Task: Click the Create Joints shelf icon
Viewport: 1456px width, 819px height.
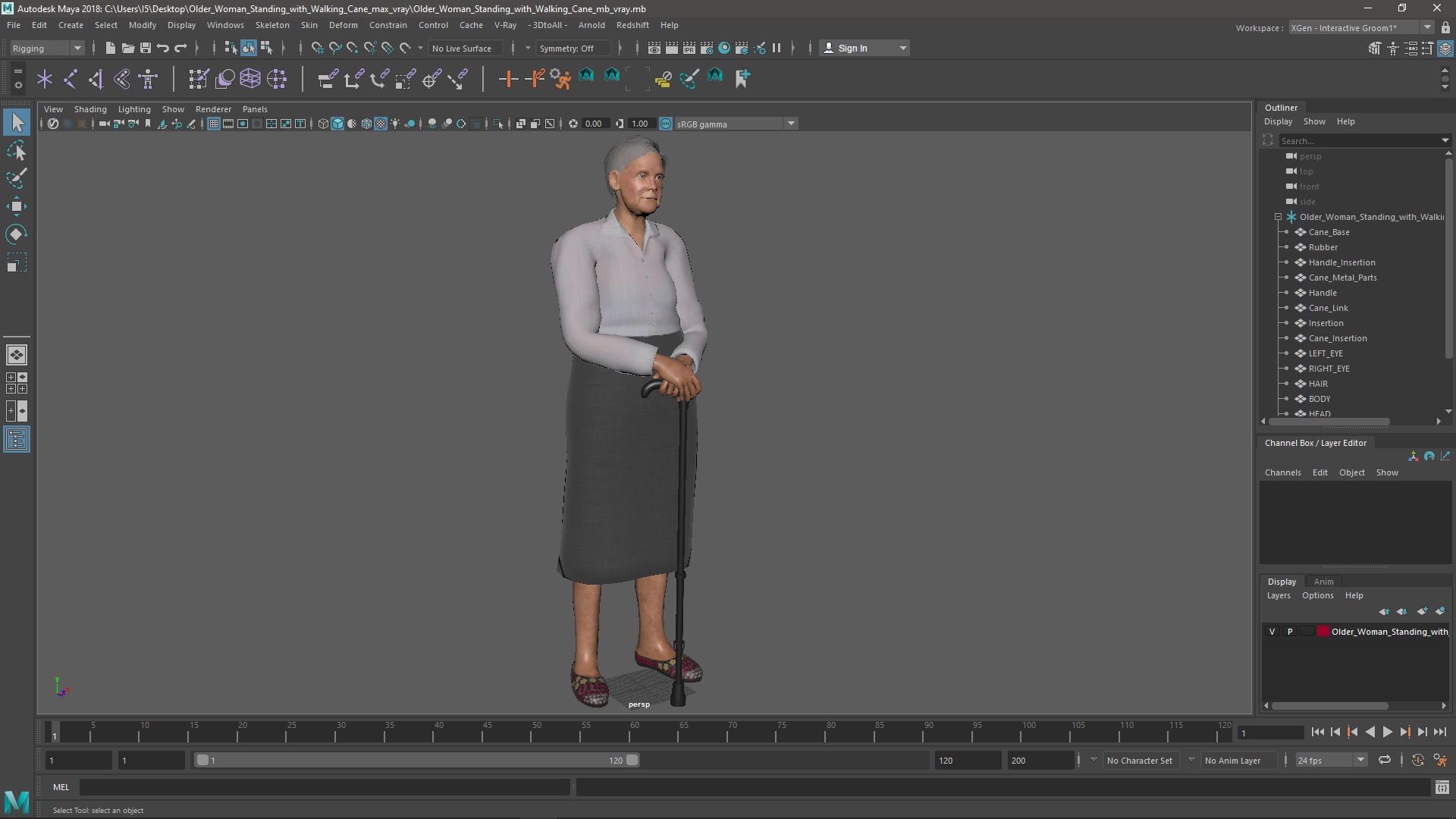Action: tap(70, 78)
